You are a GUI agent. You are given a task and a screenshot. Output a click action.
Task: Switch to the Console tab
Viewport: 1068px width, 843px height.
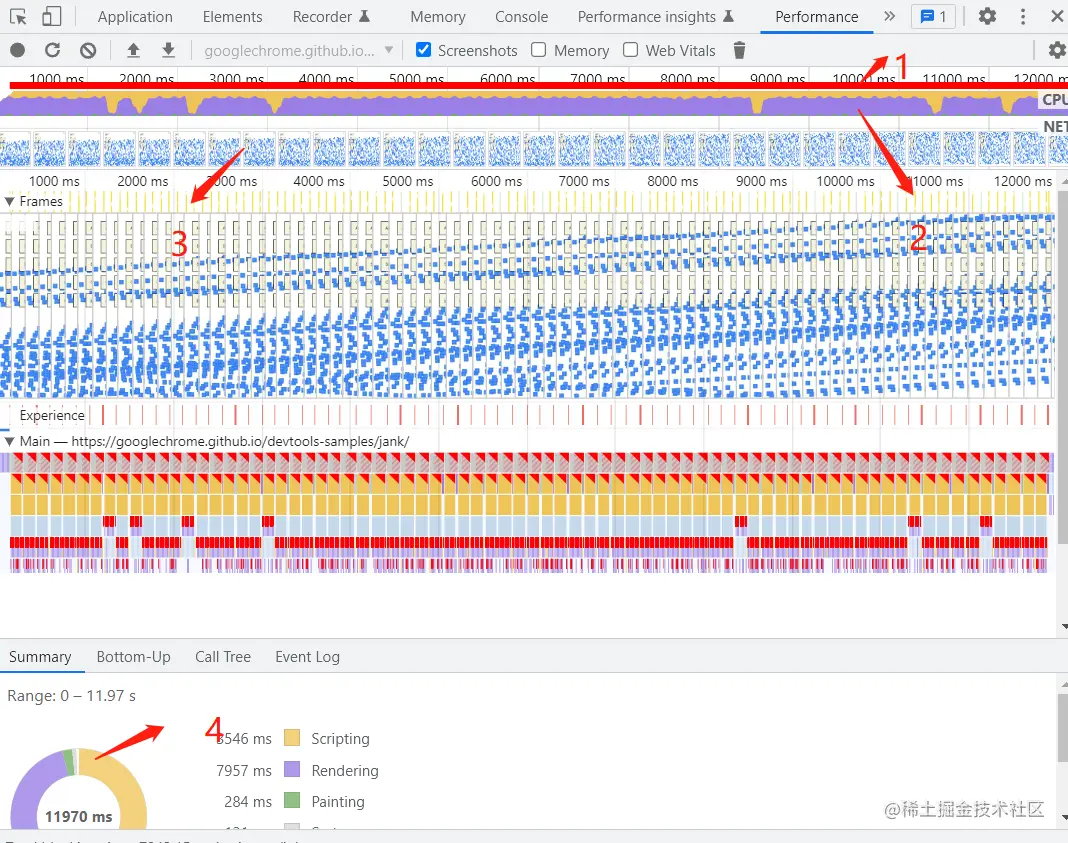(x=521, y=16)
